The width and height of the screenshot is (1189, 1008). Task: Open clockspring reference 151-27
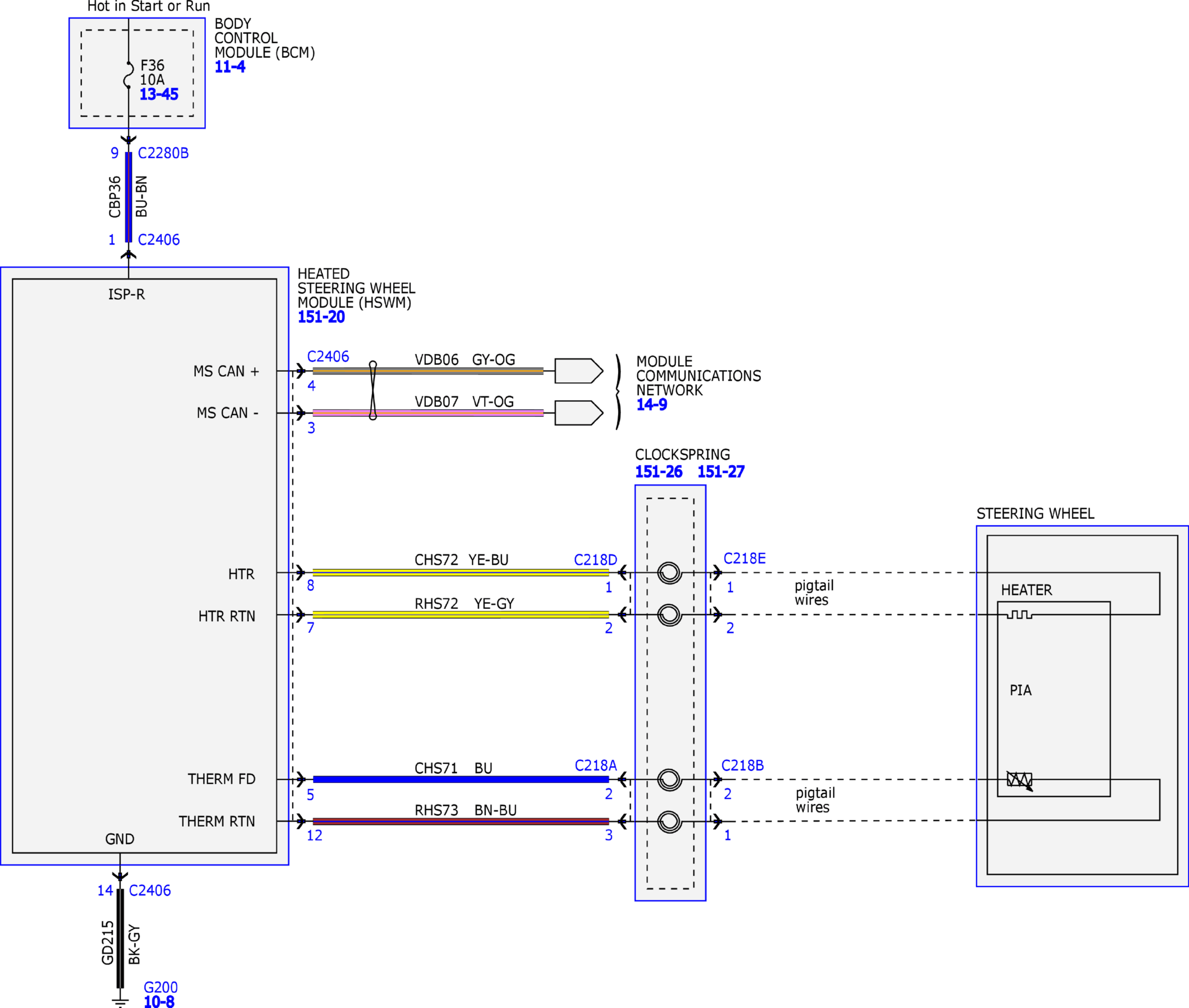721,472
